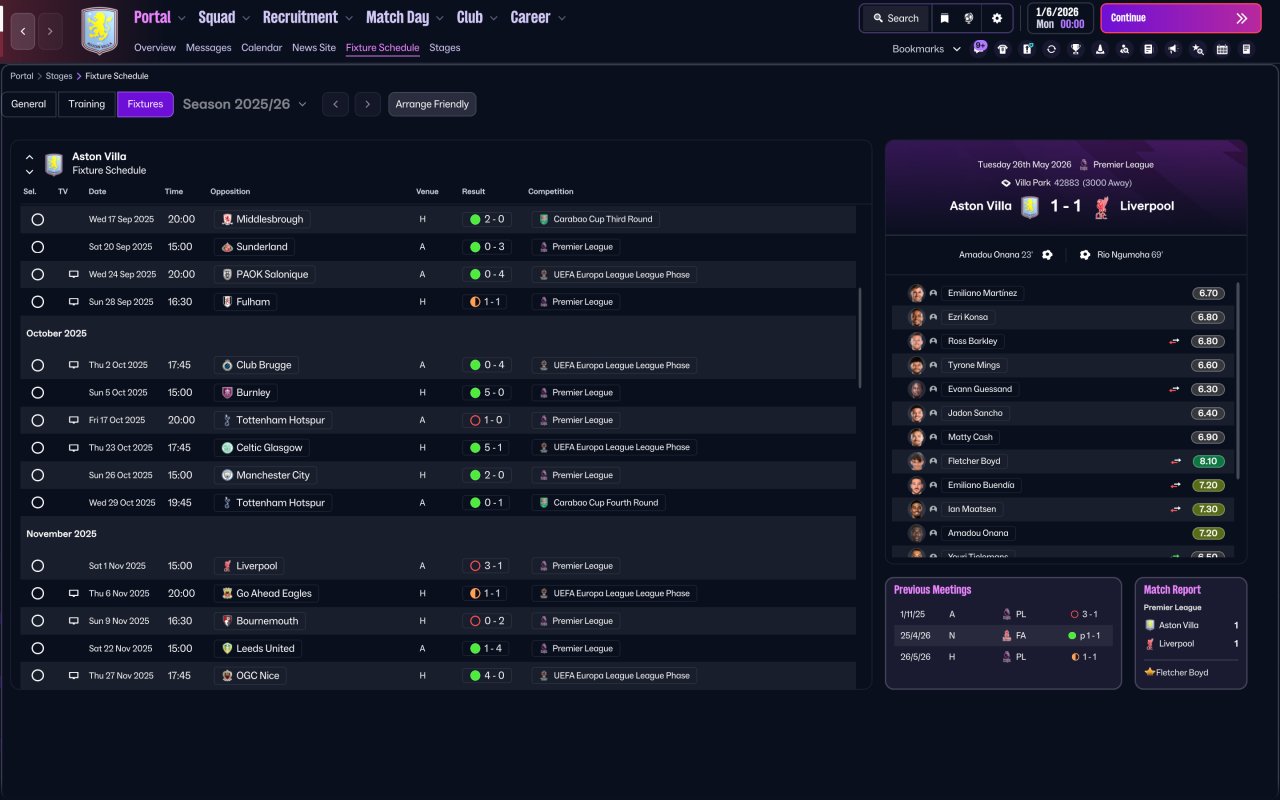Expand the Club menu chevron
1280x800 pixels.
click(494, 18)
